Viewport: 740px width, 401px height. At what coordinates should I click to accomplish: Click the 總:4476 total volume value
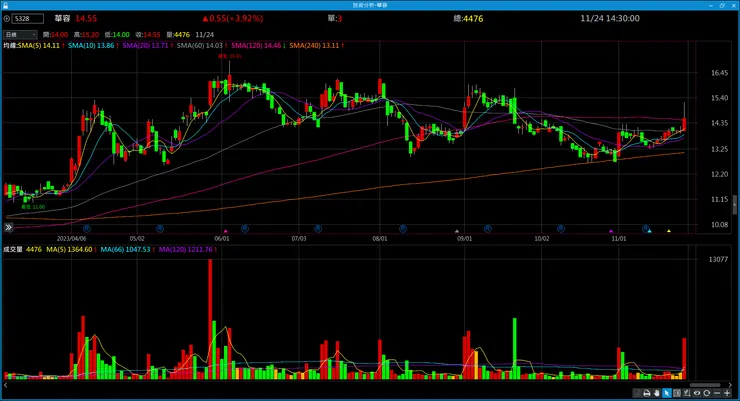tap(468, 19)
